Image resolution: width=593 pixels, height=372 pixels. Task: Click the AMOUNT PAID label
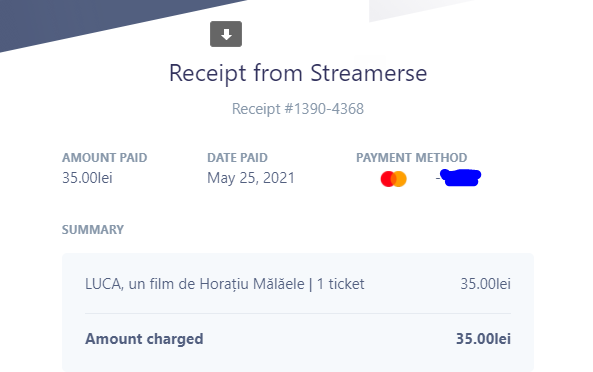click(104, 158)
